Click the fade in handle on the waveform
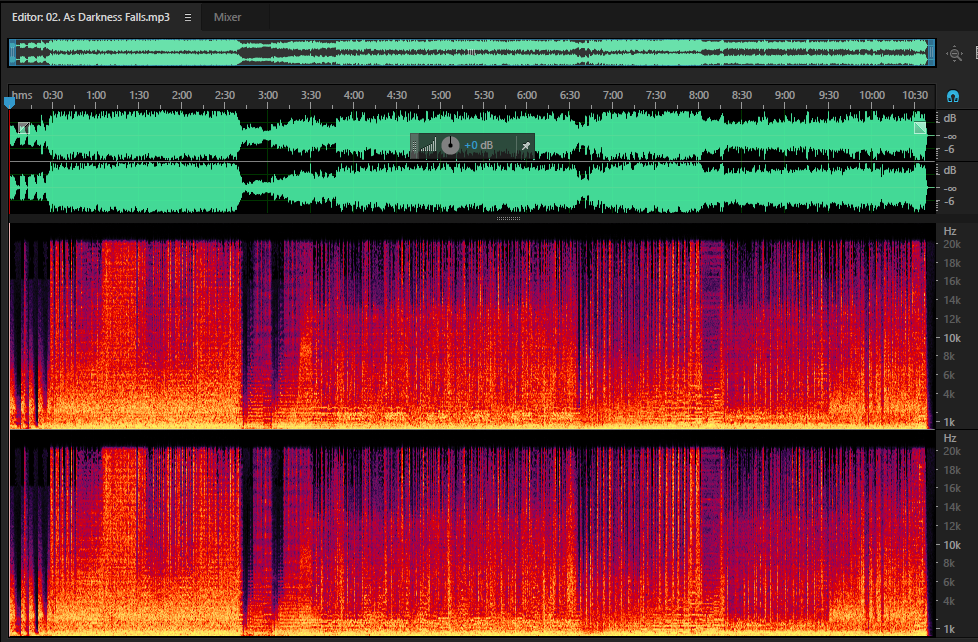This screenshot has height=642, width=978. (24, 128)
